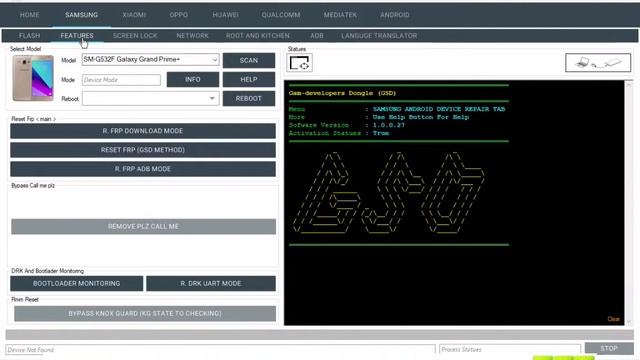Start BOOTLOADER MONITORING
Image resolution: width=640 pixels, height=360 pixels.
pyautogui.click(x=77, y=283)
